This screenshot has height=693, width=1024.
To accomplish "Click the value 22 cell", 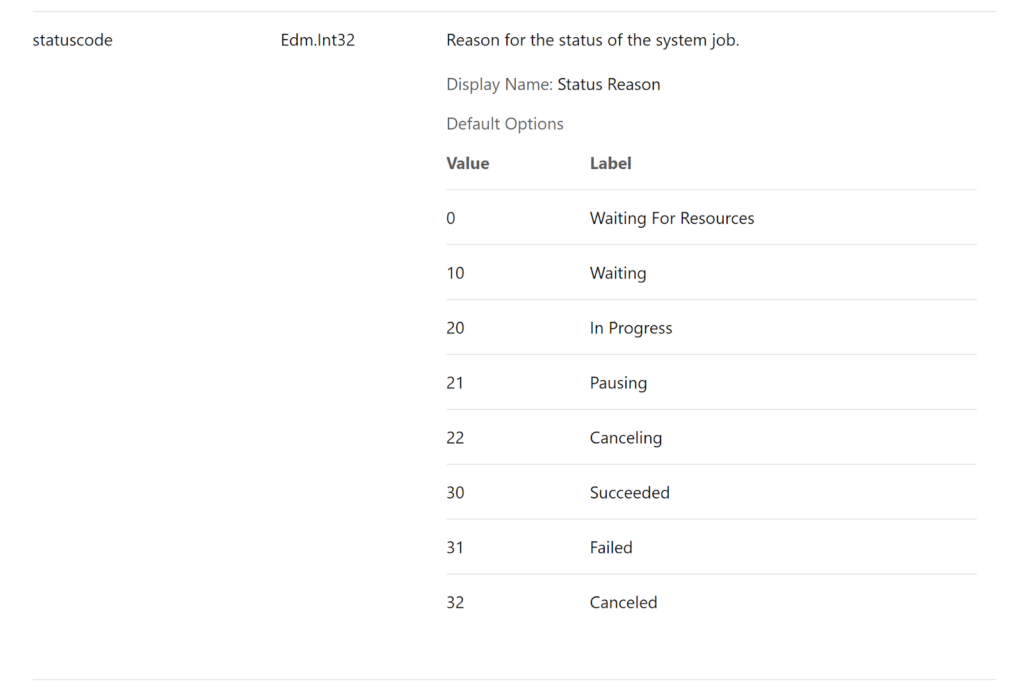I will [x=455, y=438].
